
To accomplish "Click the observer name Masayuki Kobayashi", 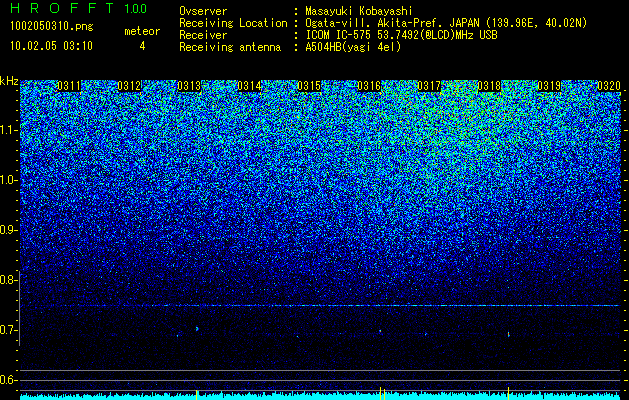I will [x=359, y=11].
